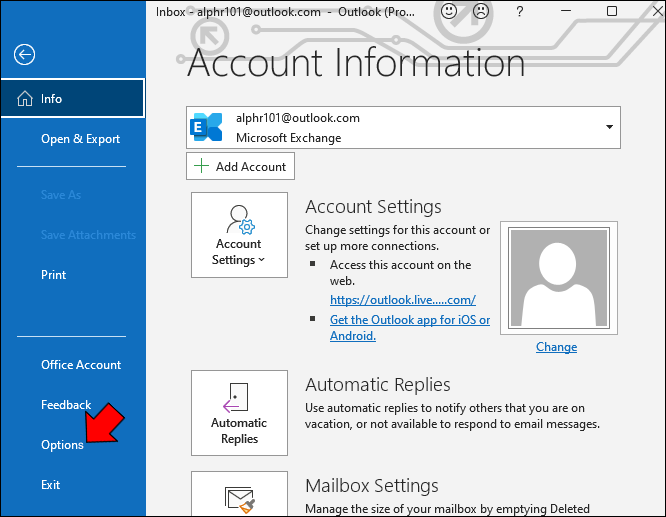The height and width of the screenshot is (517, 666).
Task: Click the smiley face feedback icon
Action: [451, 12]
